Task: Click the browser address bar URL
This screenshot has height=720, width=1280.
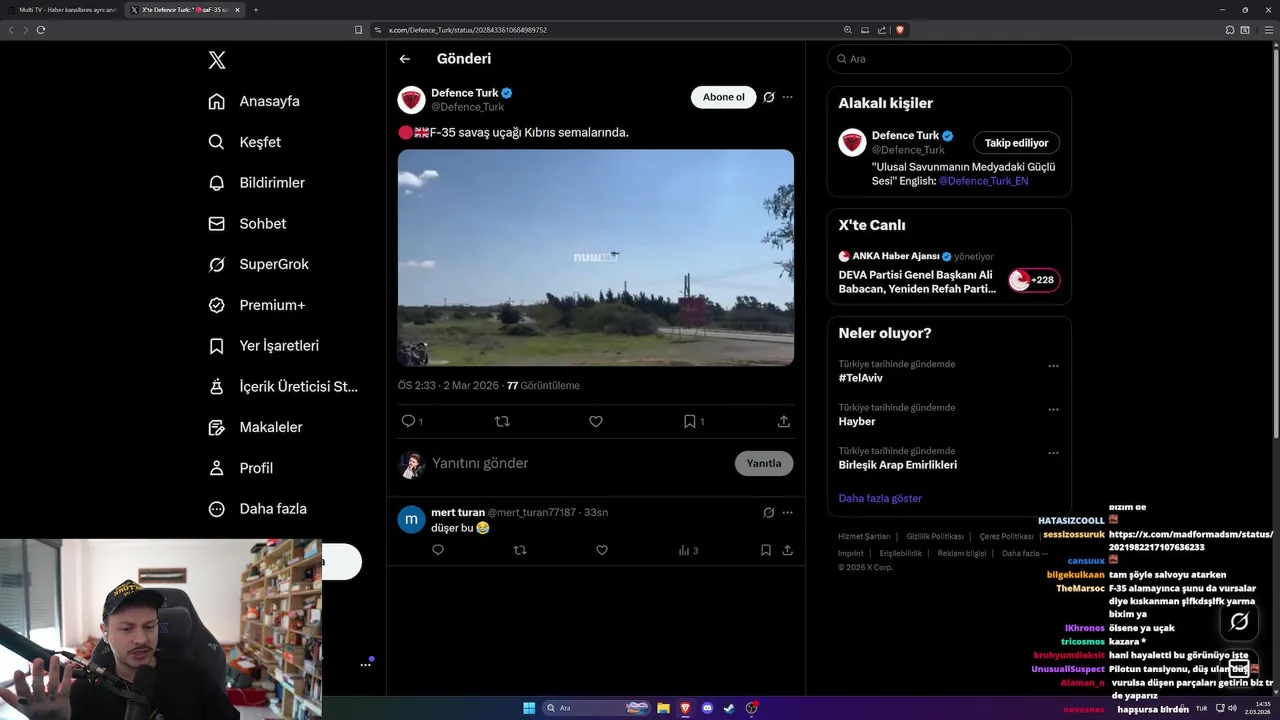Action: click(x=466, y=30)
